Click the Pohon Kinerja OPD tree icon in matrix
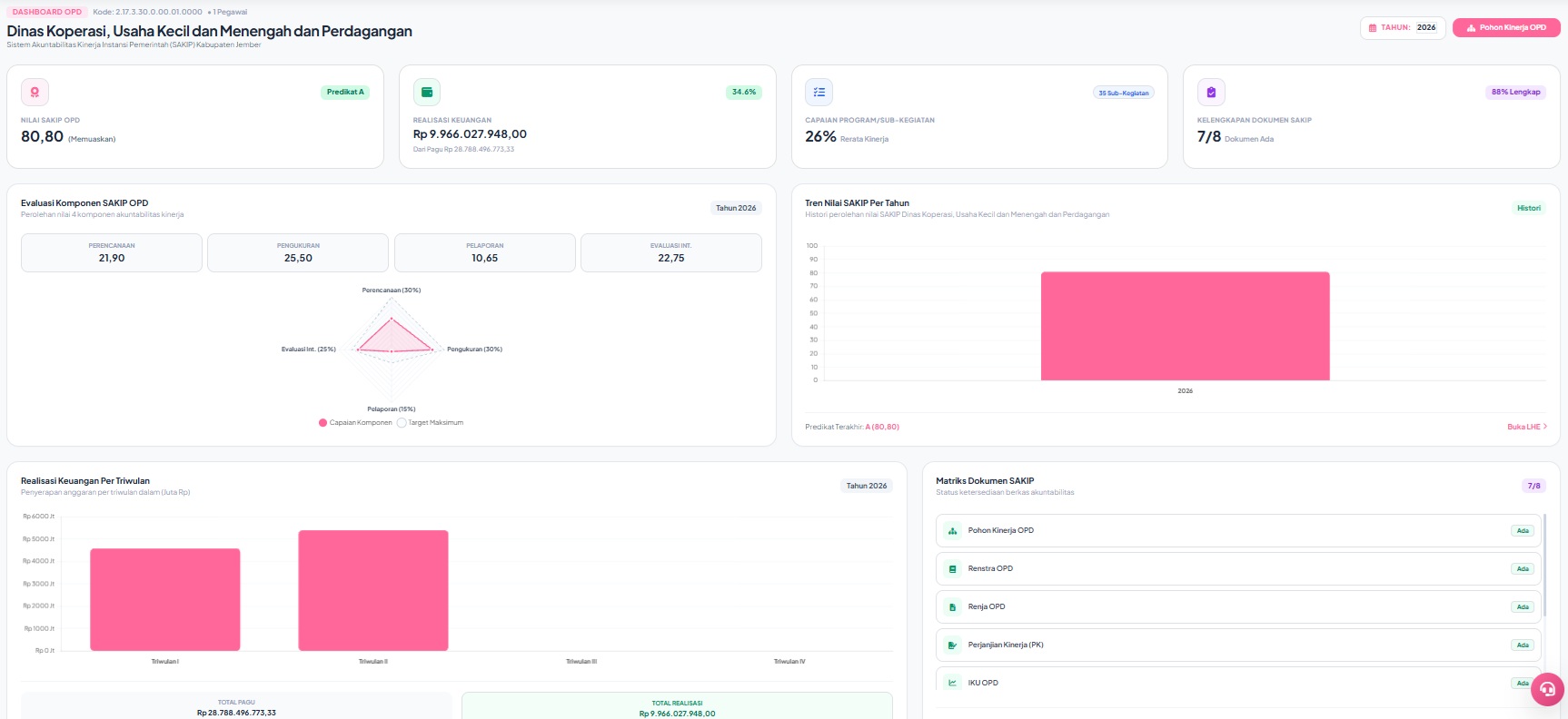The width and height of the screenshot is (1568, 719). [x=952, y=531]
